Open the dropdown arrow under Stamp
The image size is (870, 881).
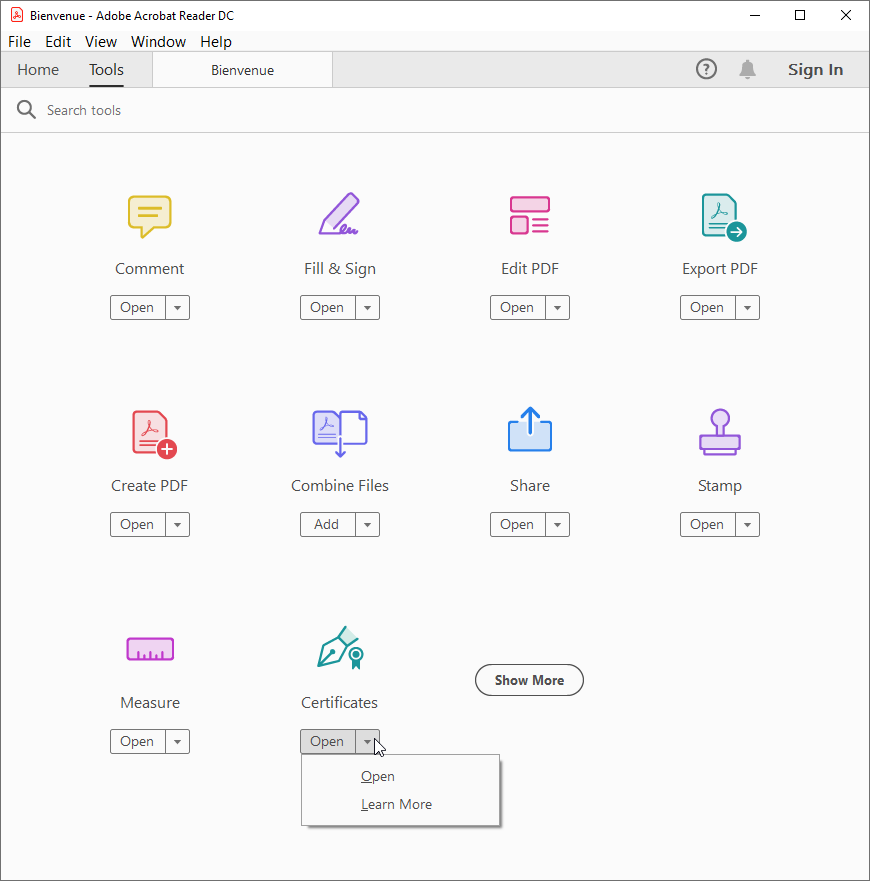pyautogui.click(x=747, y=525)
